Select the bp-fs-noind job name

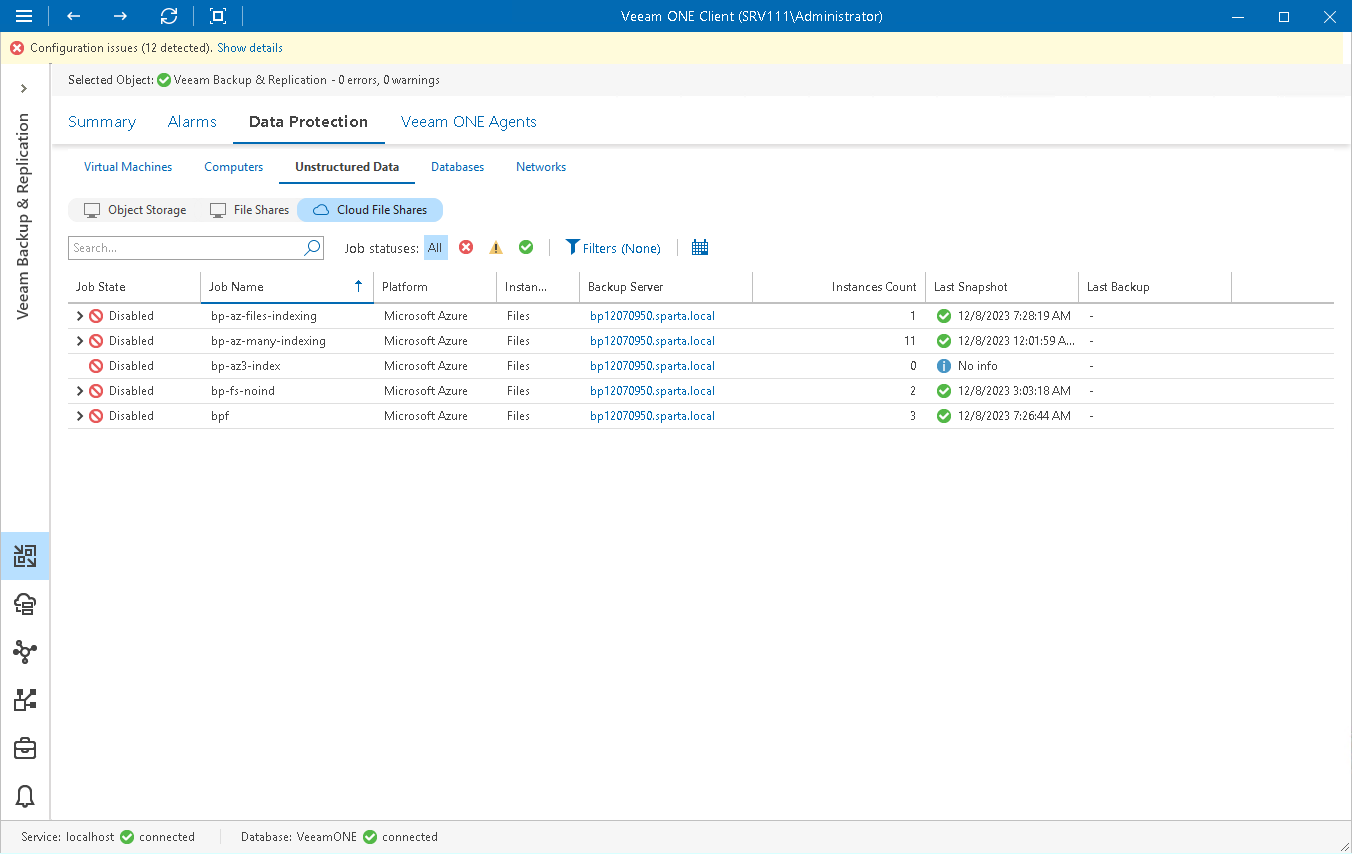[x=243, y=391]
